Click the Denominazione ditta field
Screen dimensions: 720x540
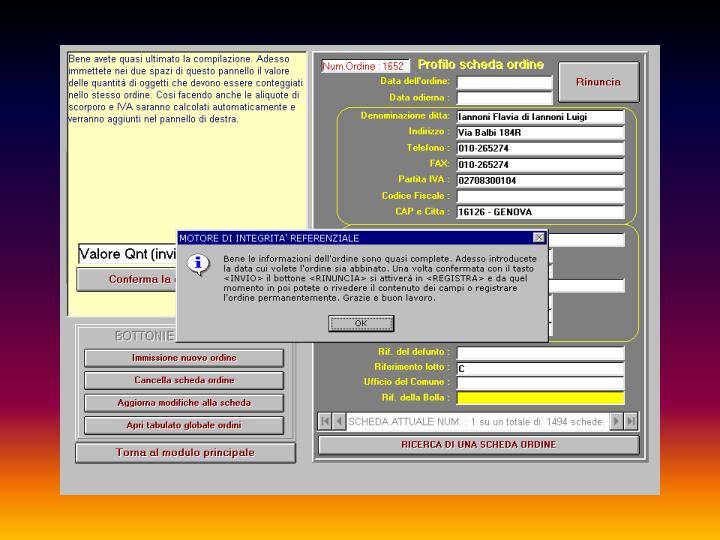540,117
